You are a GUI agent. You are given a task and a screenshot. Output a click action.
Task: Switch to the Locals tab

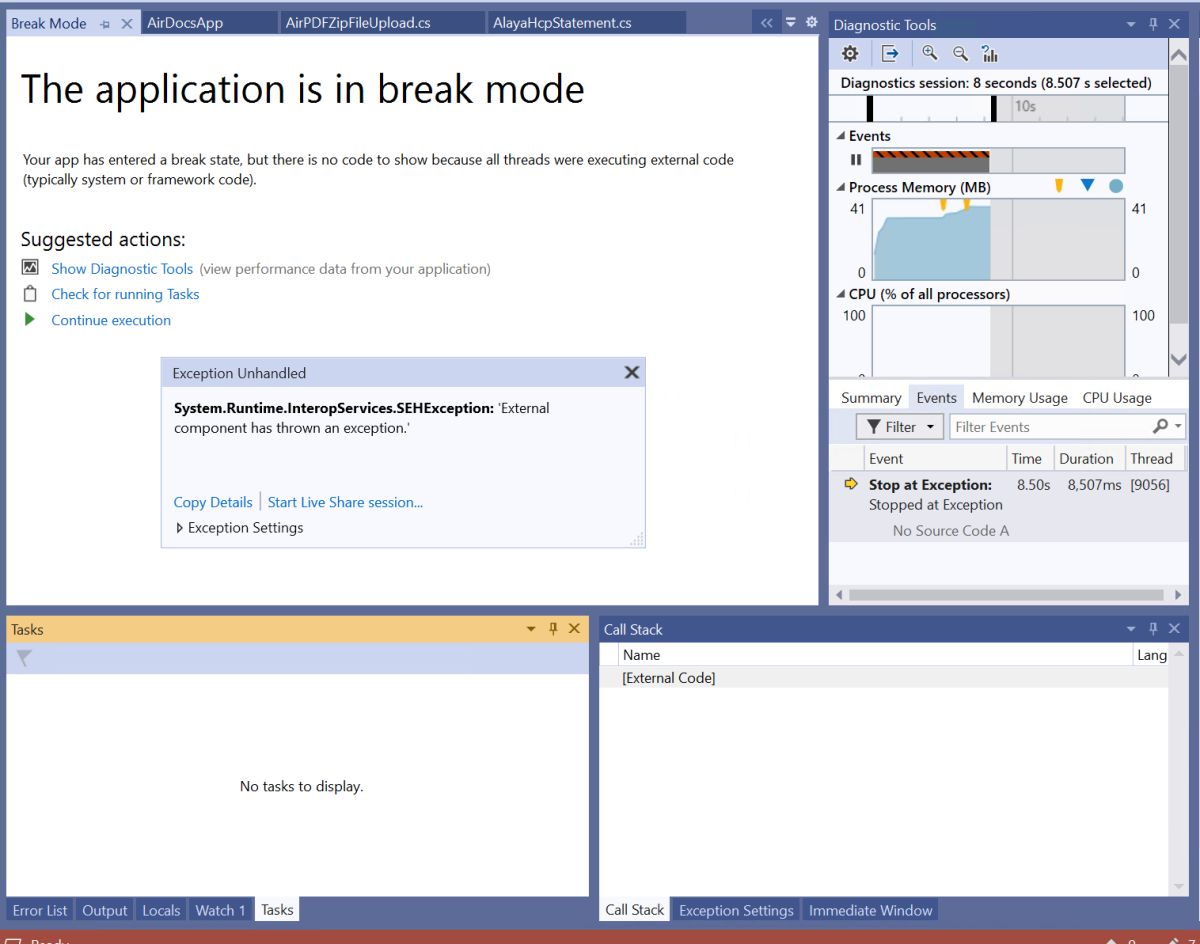coord(161,910)
